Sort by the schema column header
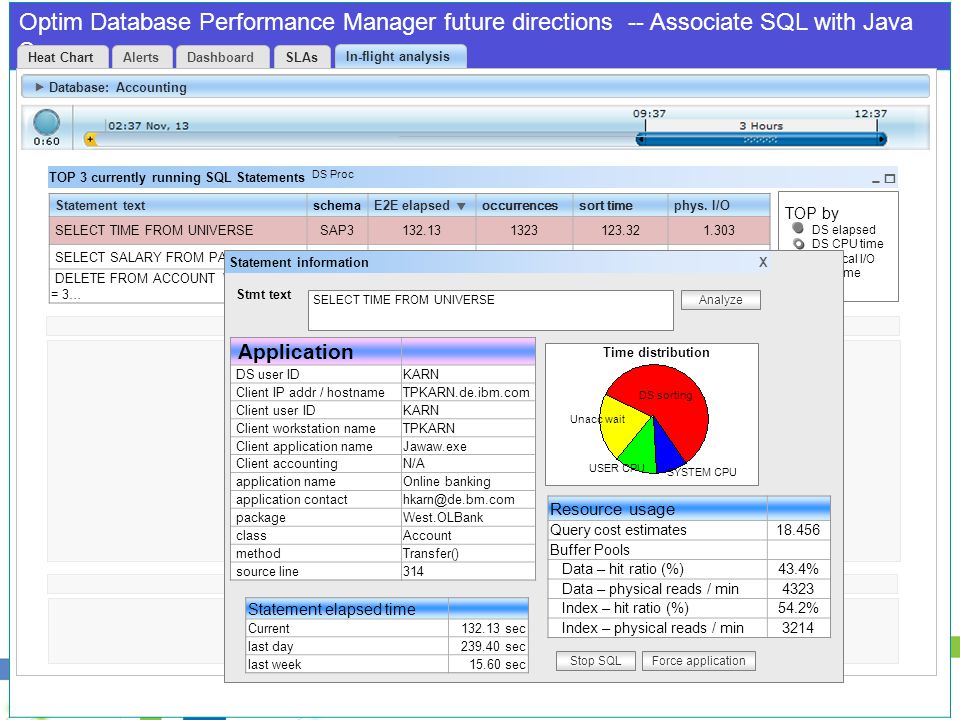The image size is (960, 720). click(337, 206)
